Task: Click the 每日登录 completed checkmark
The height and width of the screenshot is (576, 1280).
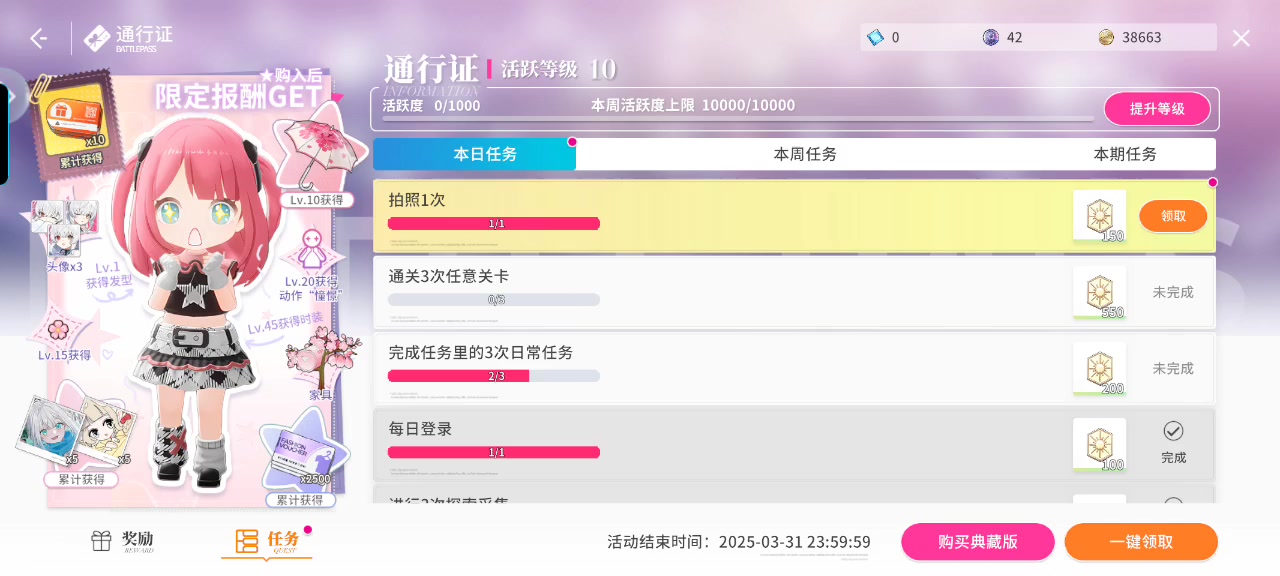Action: coord(1173,431)
